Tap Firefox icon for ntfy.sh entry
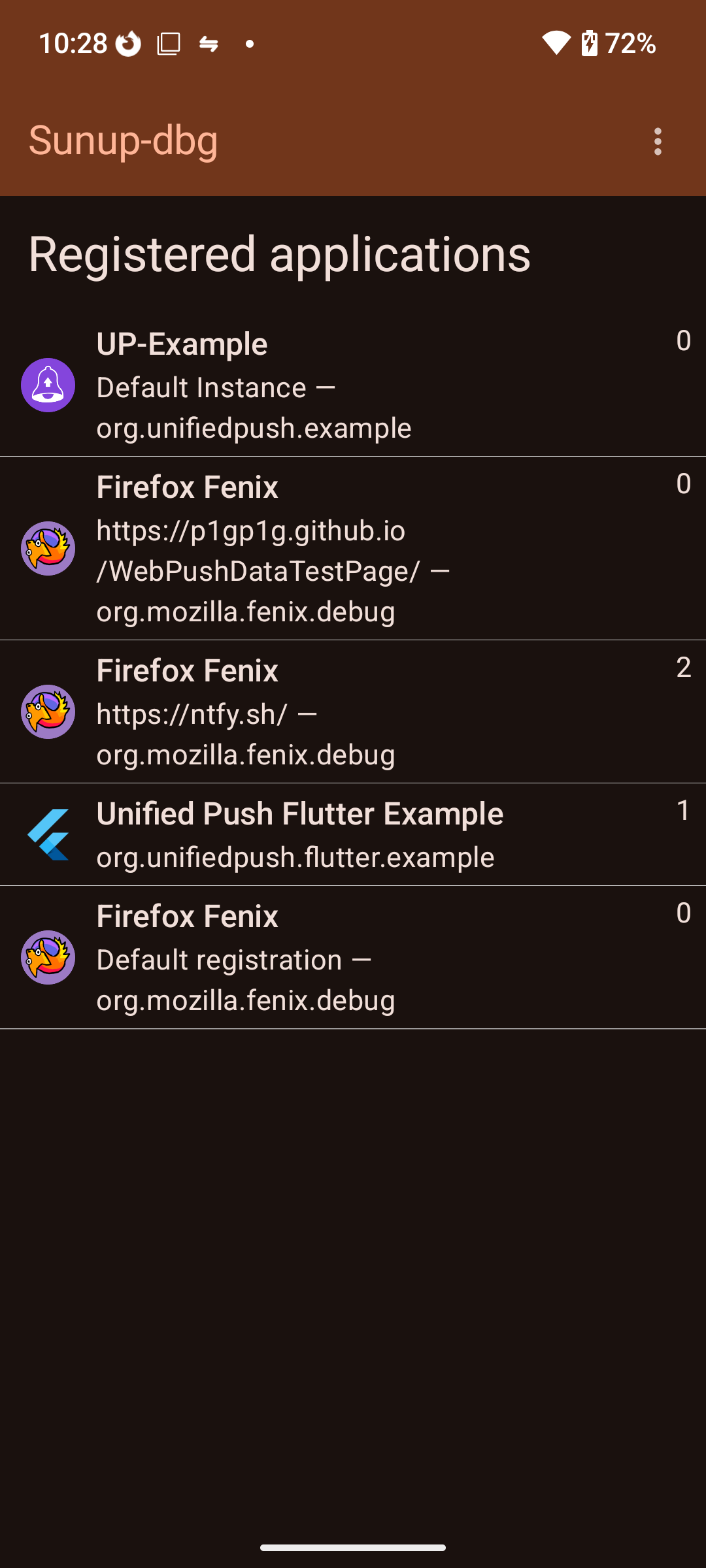The height and width of the screenshot is (1568, 706). (x=48, y=711)
